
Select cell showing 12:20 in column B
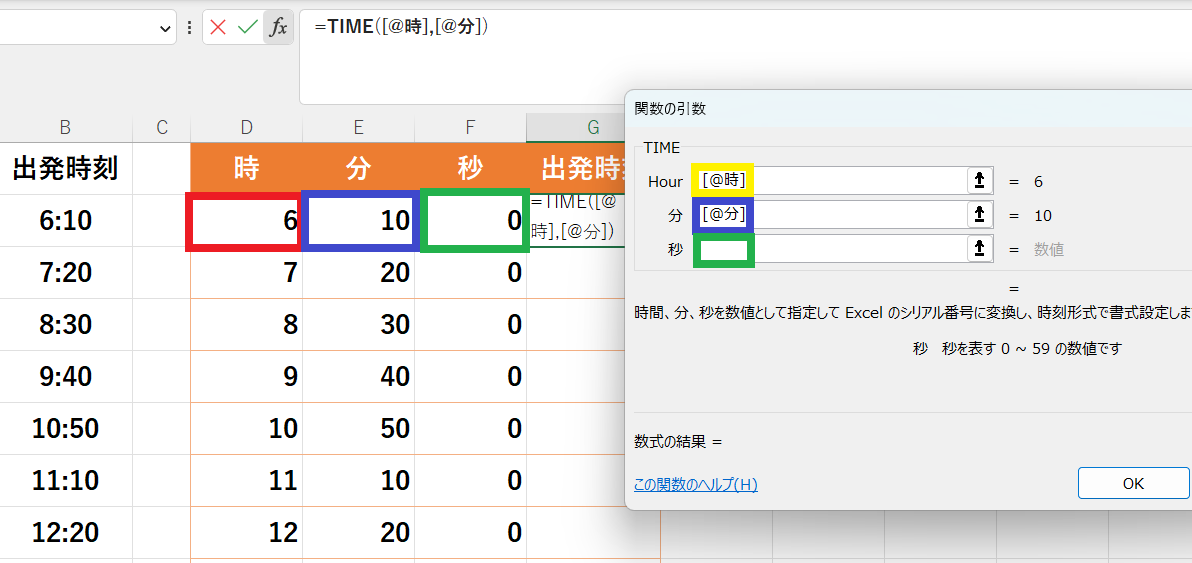pos(65,533)
